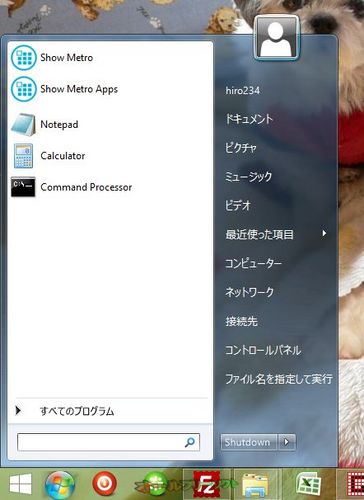Viewport: 364px width, 500px height.
Task: Open ファイル名を指定して実行 (Run)
Action: 279,379
